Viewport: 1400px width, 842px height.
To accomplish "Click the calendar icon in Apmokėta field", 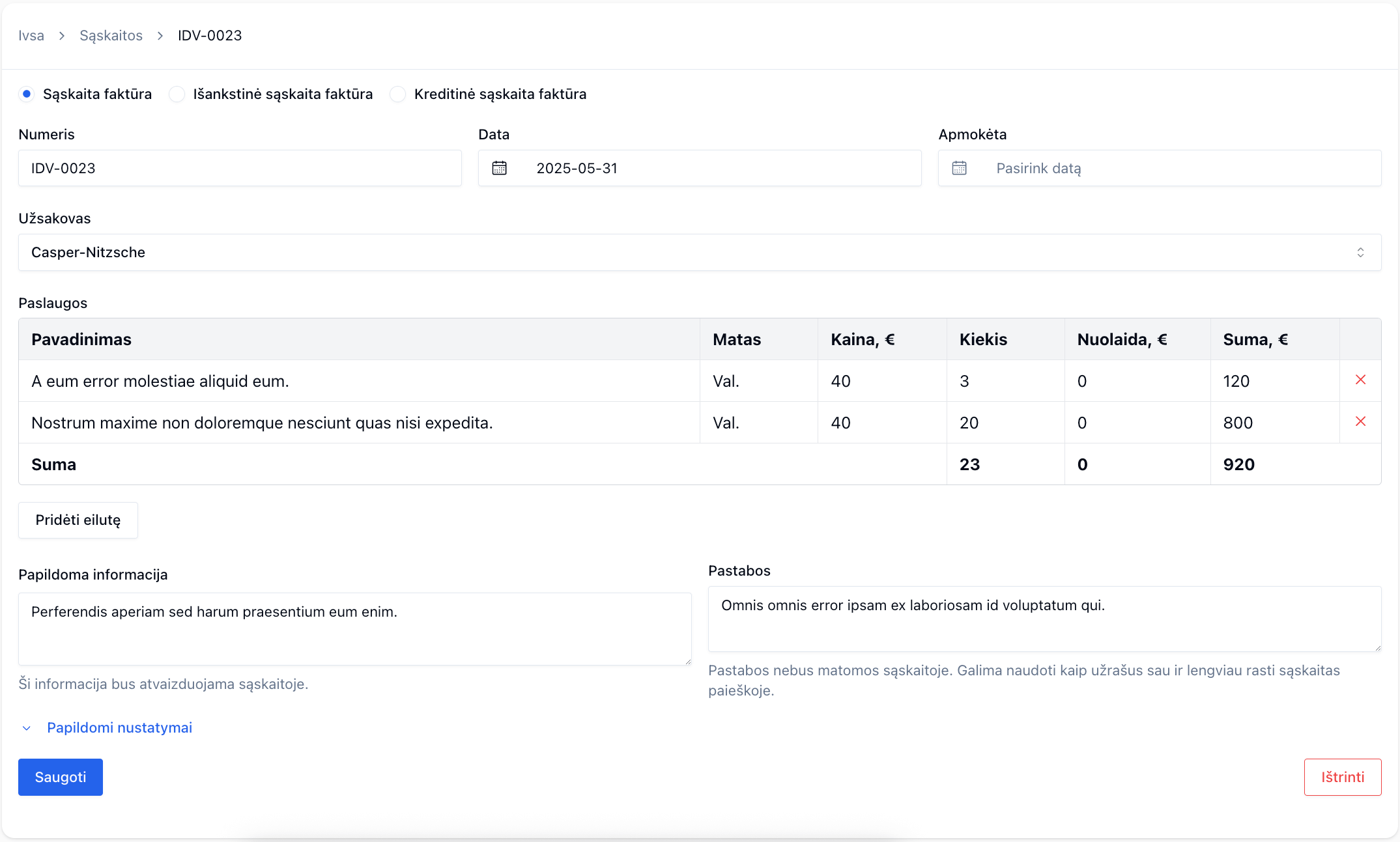I will [959, 168].
